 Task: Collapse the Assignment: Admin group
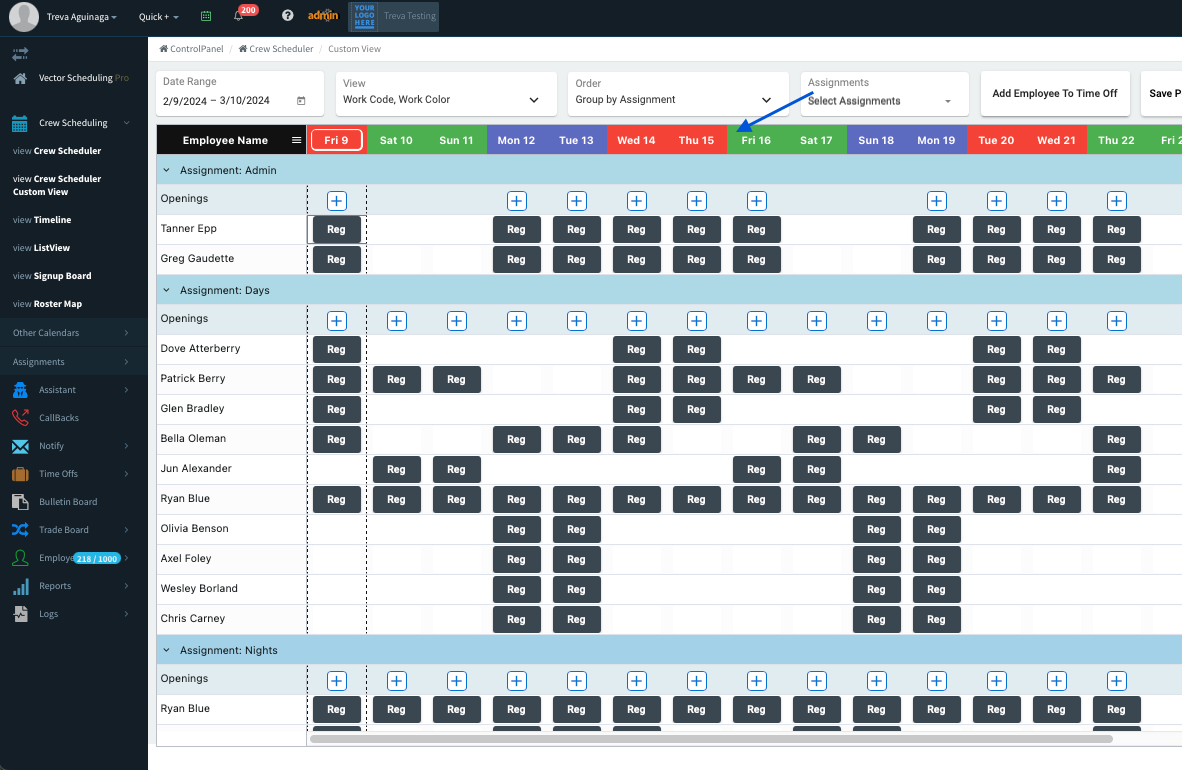click(167, 170)
